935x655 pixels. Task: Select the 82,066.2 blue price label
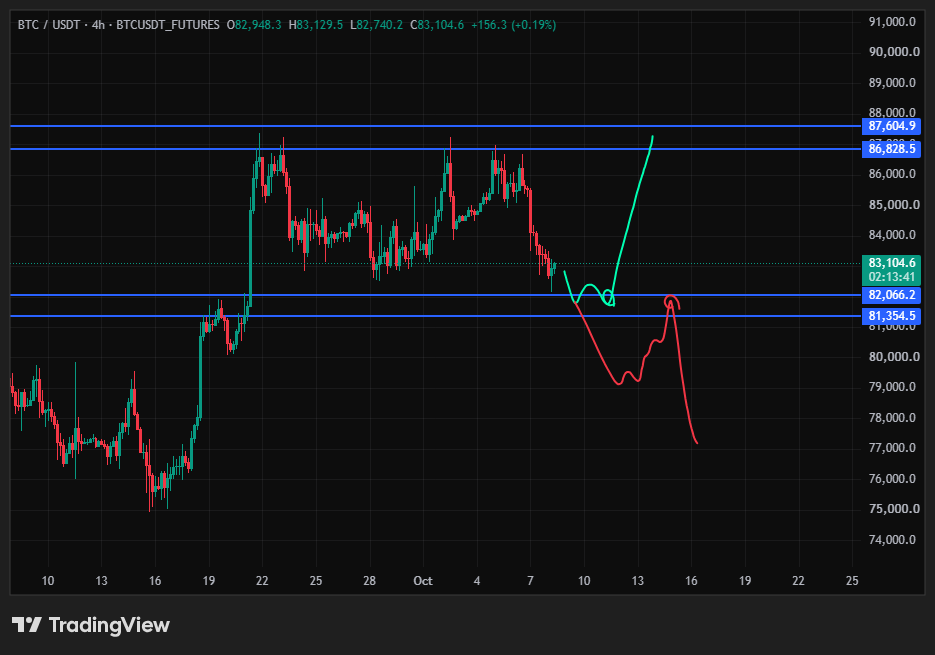click(x=891, y=295)
